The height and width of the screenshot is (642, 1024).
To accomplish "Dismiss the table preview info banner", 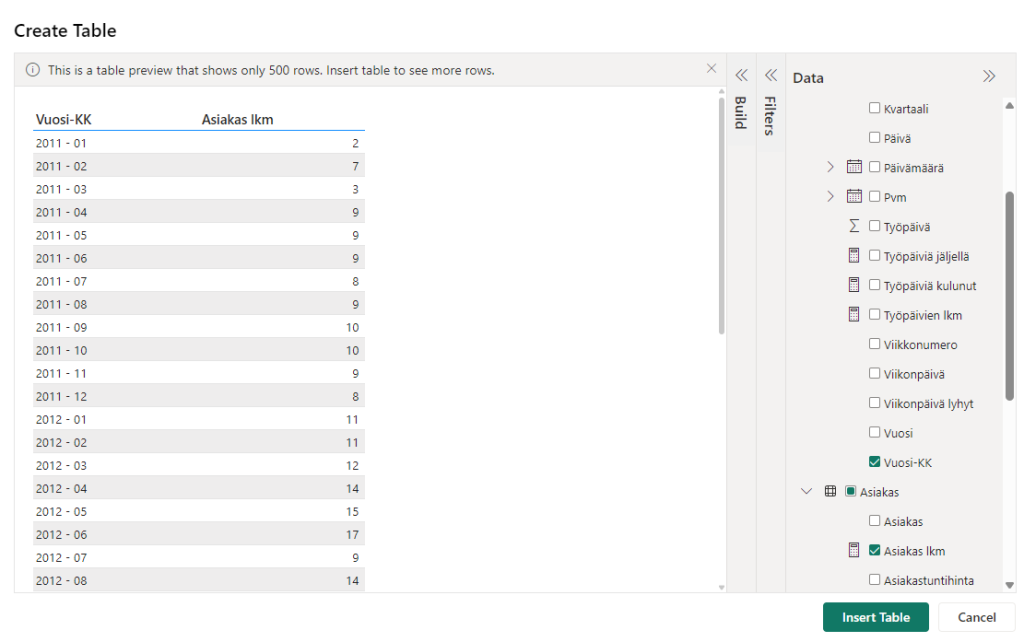I will tap(711, 69).
